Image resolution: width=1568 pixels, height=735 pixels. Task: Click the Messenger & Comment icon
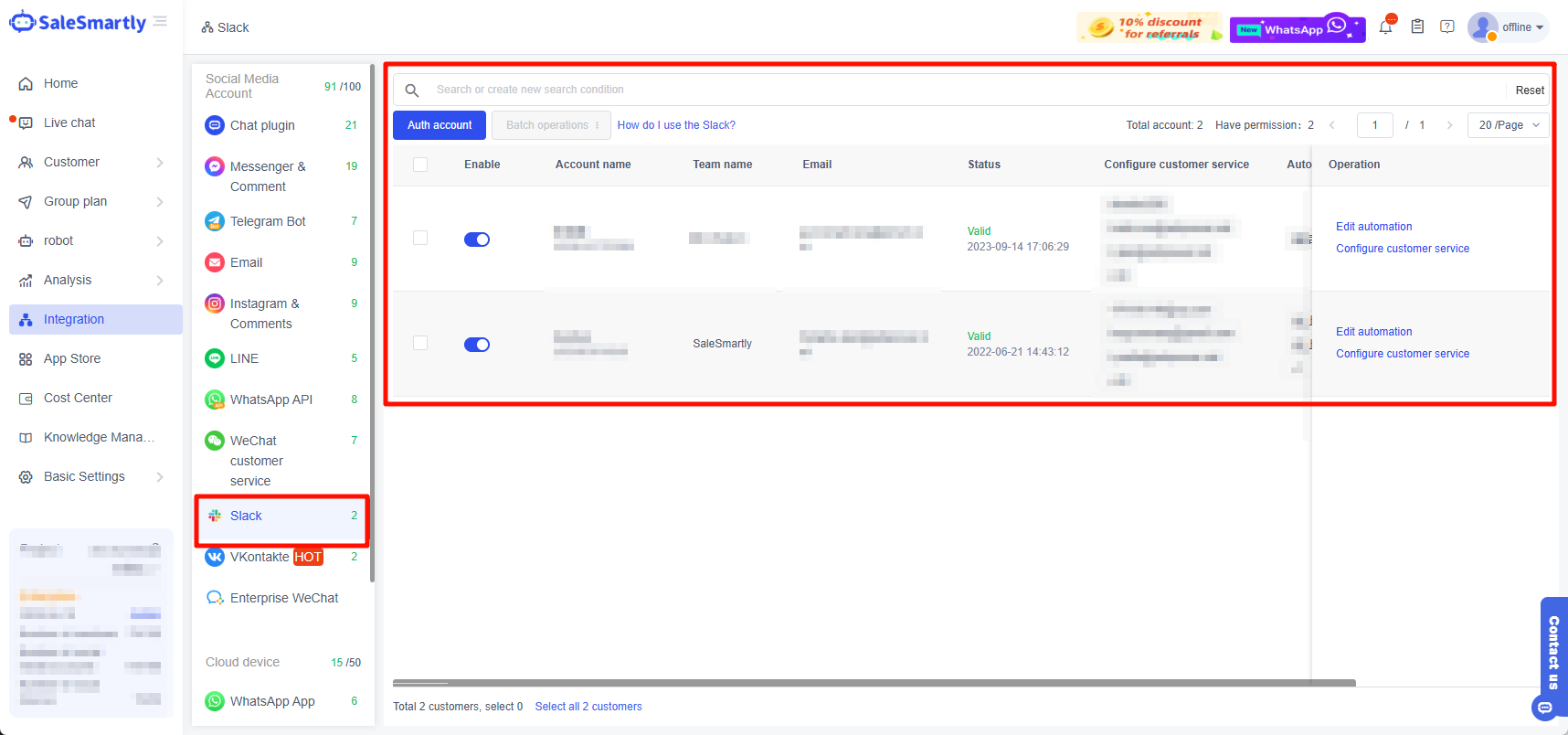215,166
